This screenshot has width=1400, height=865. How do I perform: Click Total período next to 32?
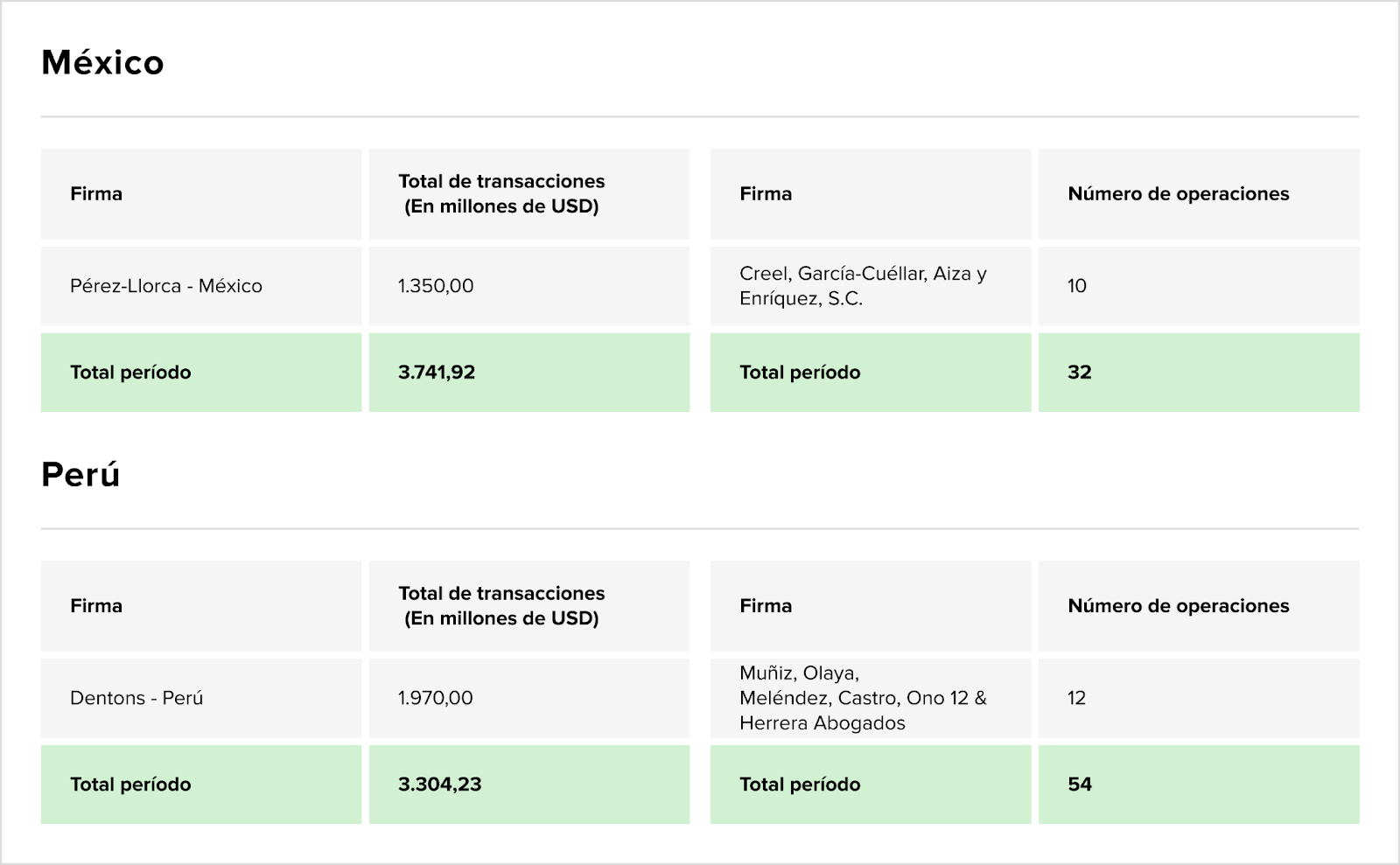(871, 373)
